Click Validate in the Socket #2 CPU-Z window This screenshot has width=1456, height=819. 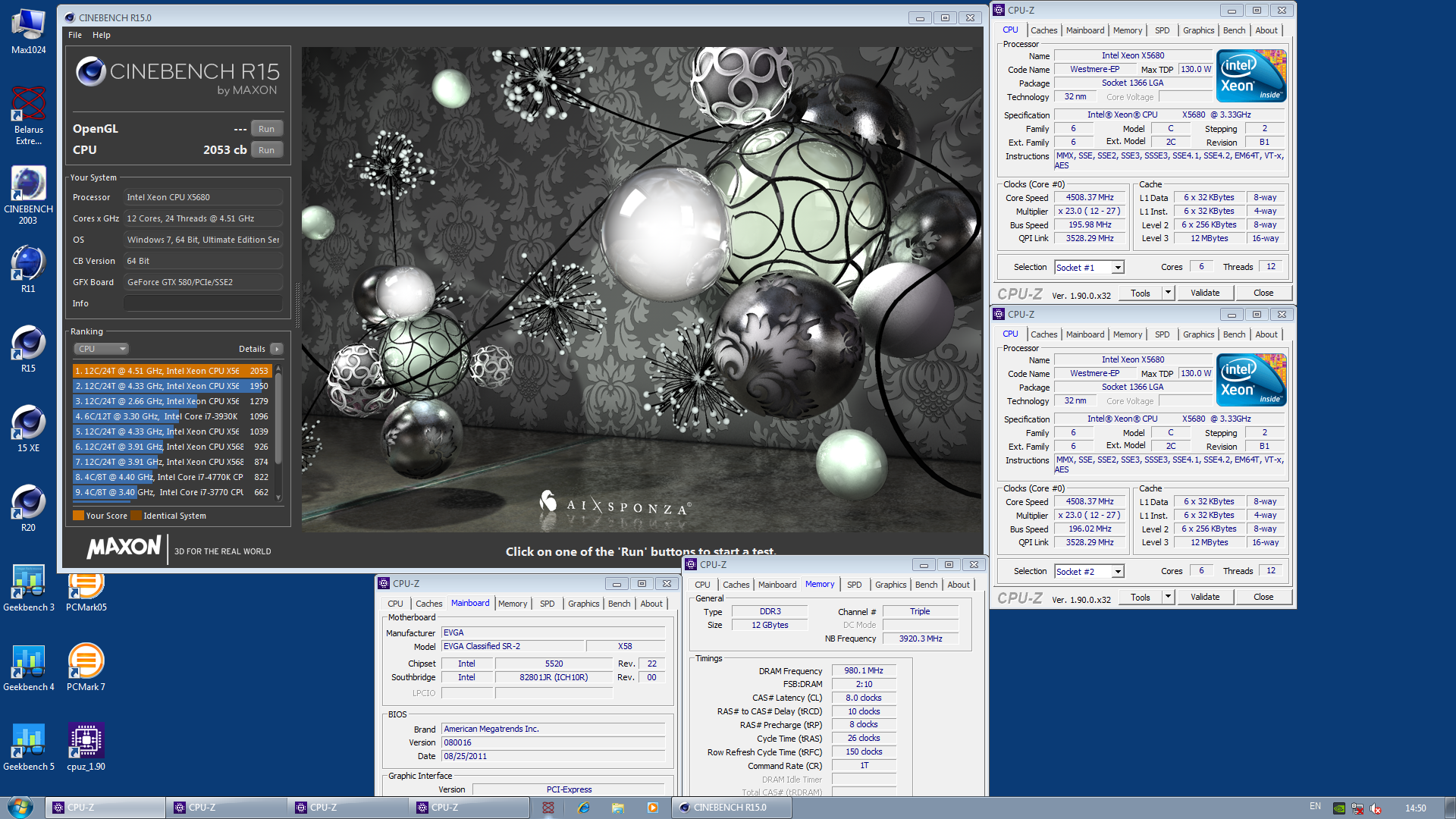tap(1205, 597)
